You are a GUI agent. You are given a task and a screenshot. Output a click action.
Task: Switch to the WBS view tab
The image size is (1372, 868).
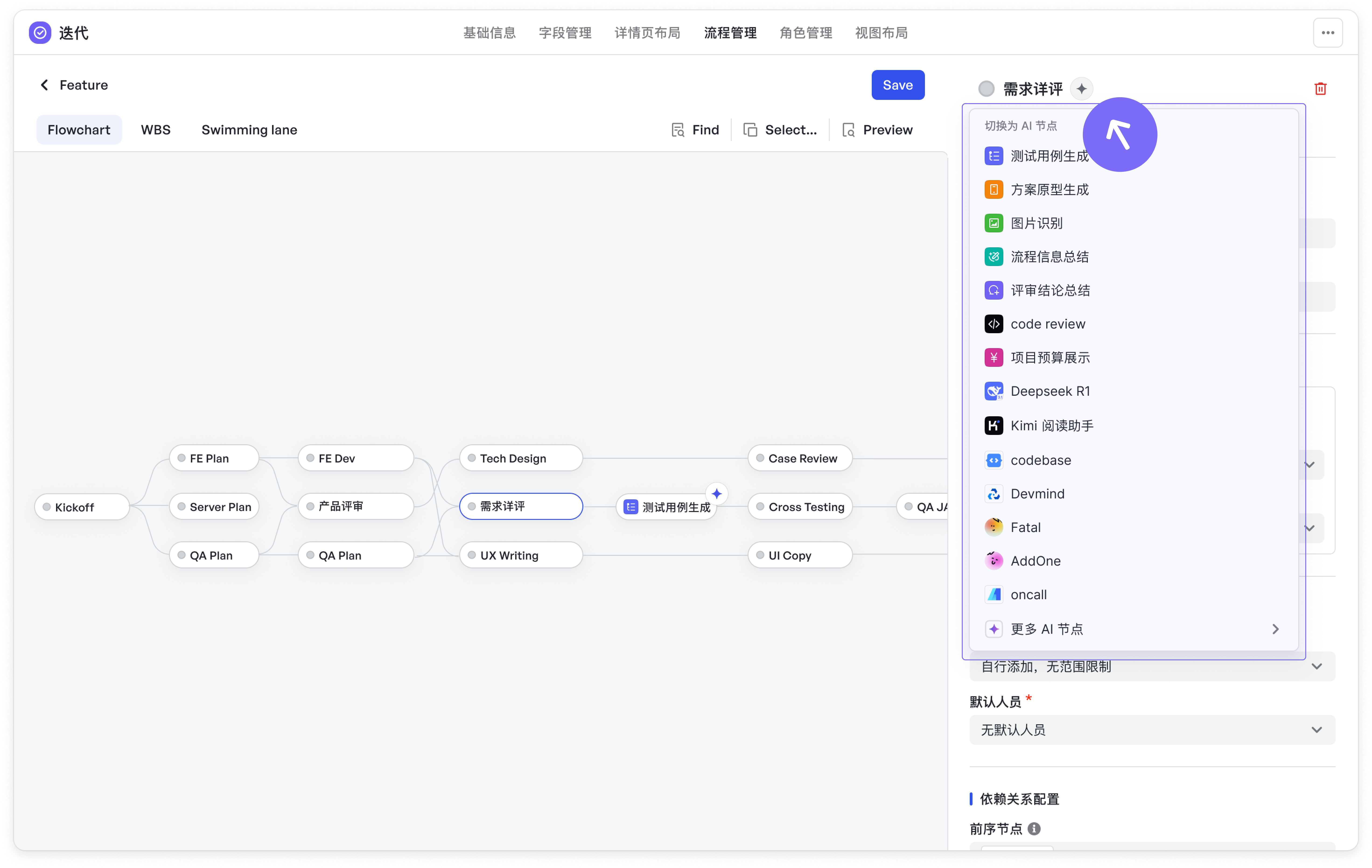[x=156, y=130]
